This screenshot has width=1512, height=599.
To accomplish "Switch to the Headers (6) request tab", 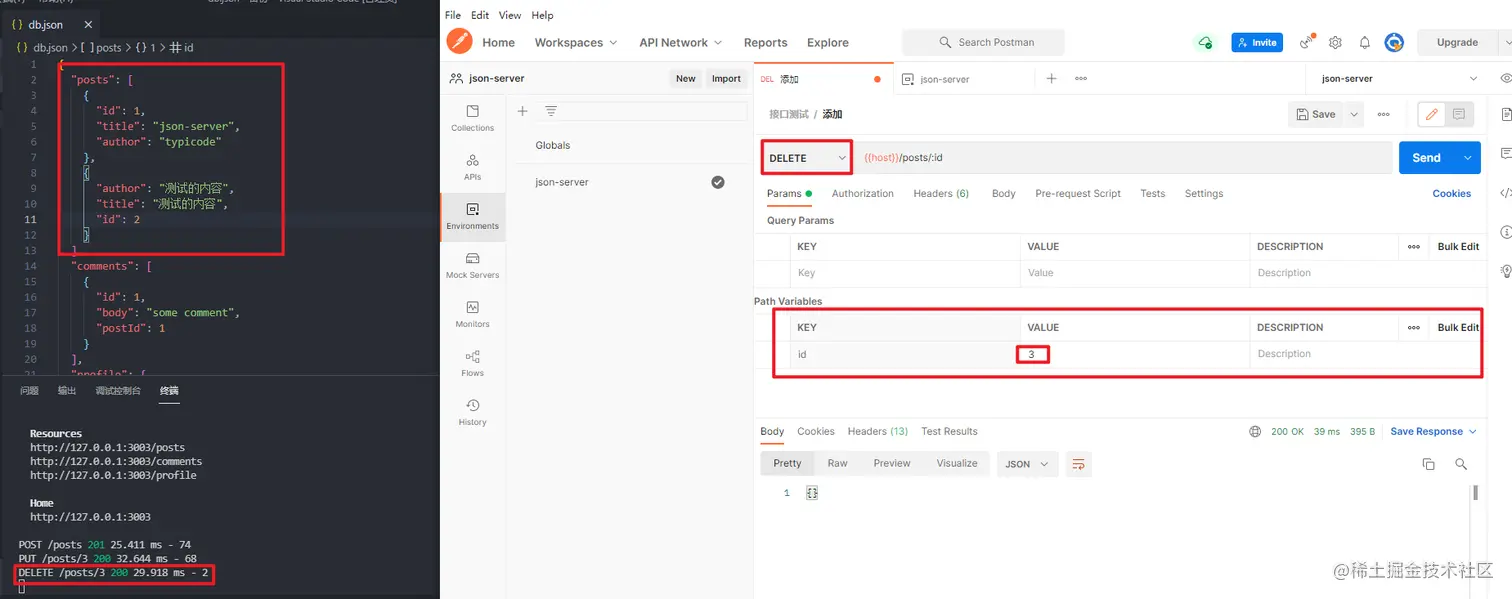I will click(x=941, y=194).
